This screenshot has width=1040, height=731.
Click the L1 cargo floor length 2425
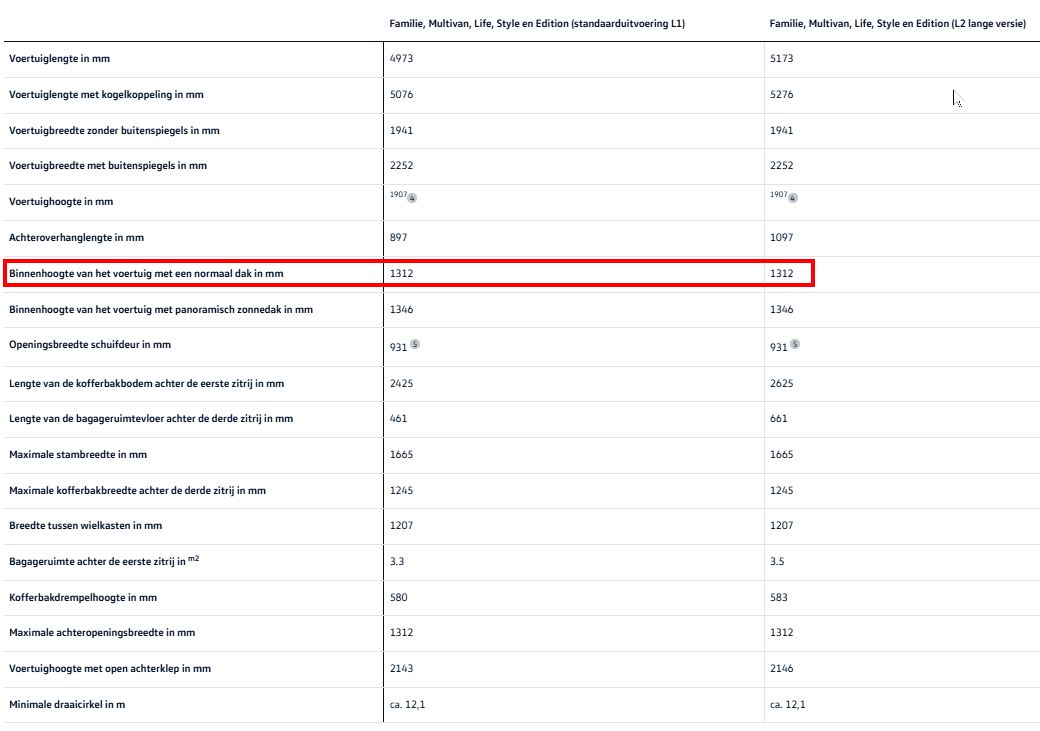click(401, 384)
